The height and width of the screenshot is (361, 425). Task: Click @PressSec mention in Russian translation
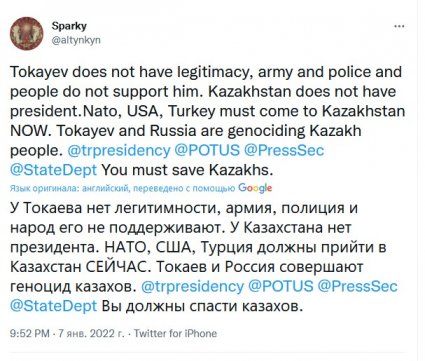click(358, 287)
